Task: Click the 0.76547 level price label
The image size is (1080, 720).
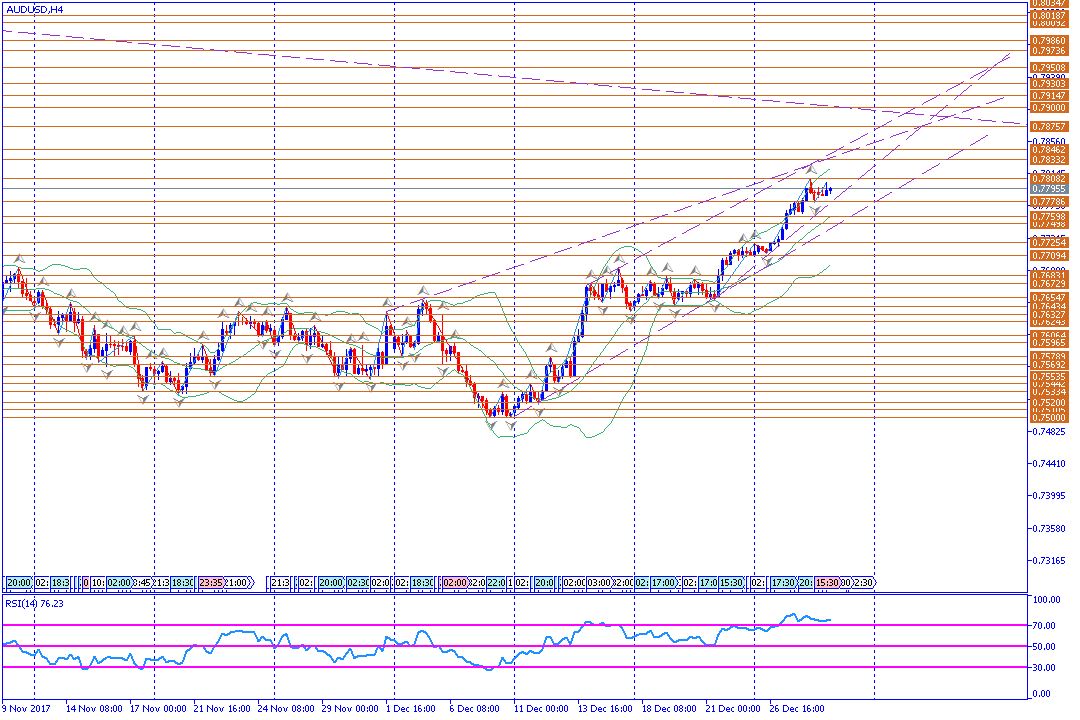Action: 1048,298
